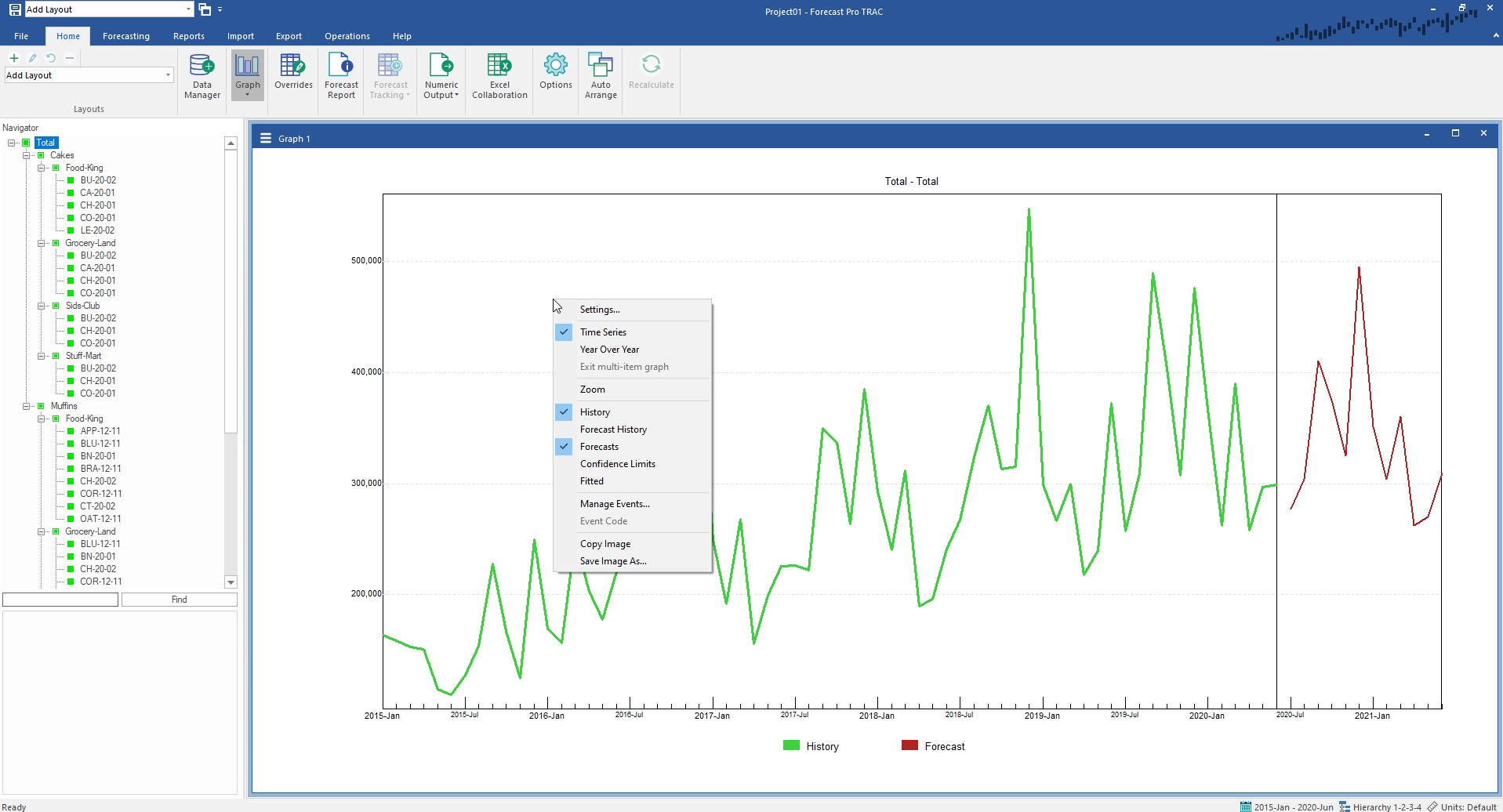Viewport: 1503px width, 812px height.
Task: Open the title bar Add Layout combo box
Action: point(188,9)
